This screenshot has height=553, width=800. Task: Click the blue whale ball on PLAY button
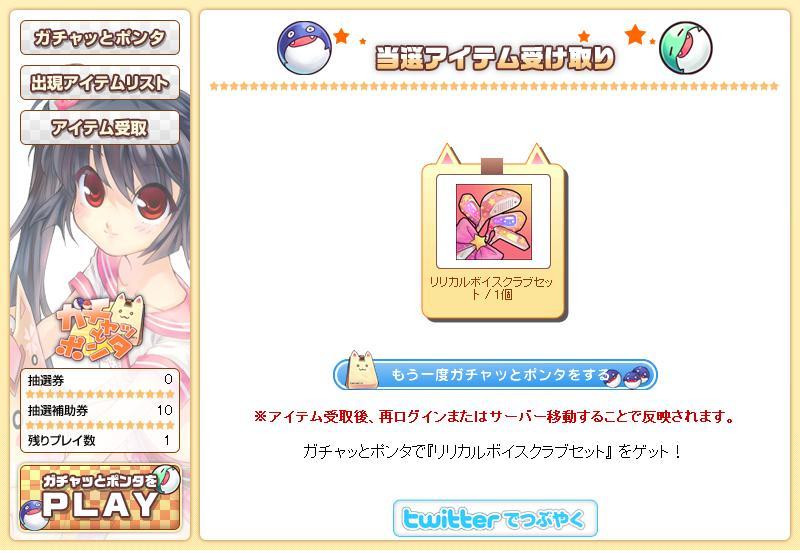tap(33, 515)
